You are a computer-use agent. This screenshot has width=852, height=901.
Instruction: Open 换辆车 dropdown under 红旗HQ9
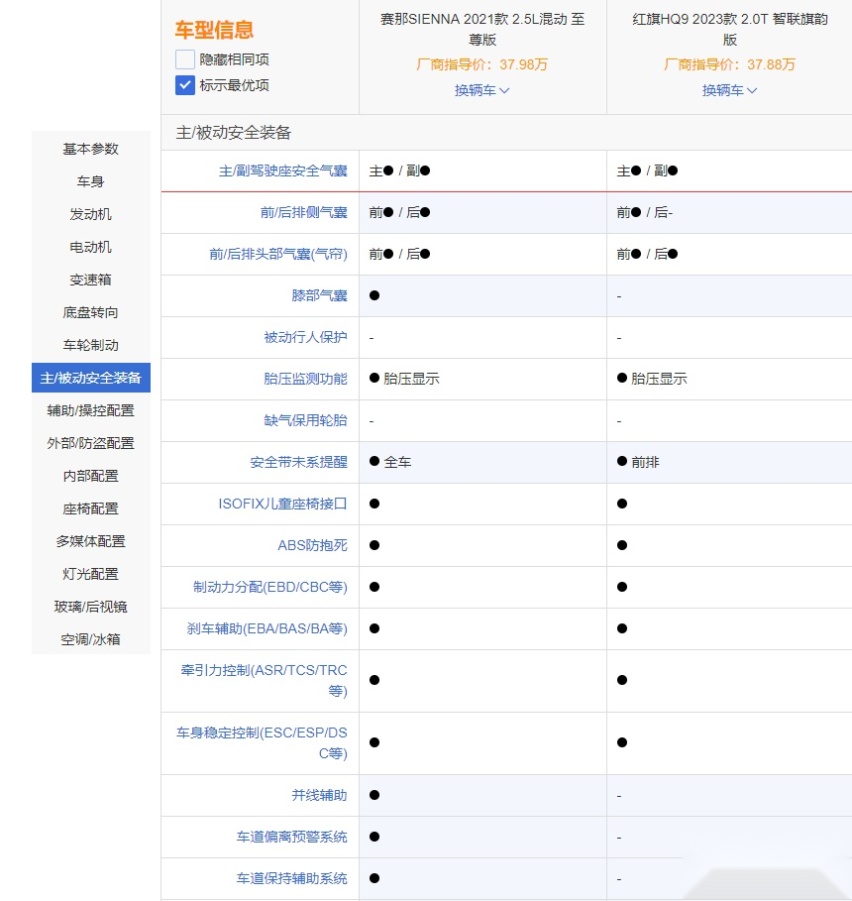pyautogui.click(x=730, y=90)
